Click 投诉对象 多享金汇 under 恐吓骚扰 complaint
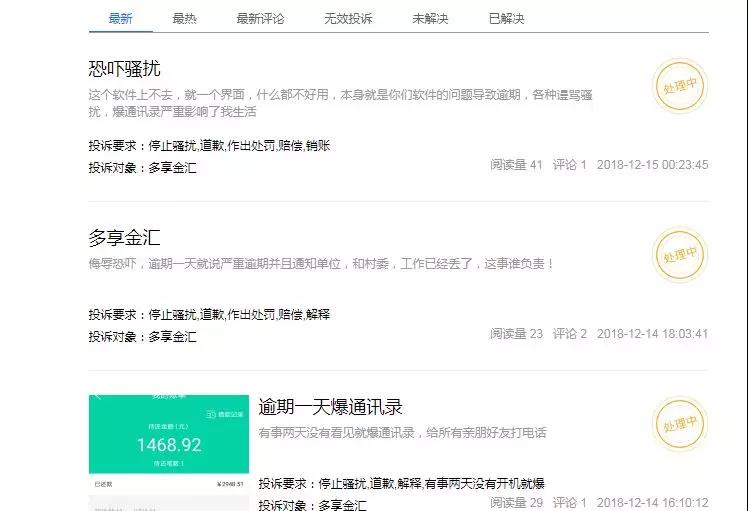This screenshot has width=748, height=511. pos(143,168)
